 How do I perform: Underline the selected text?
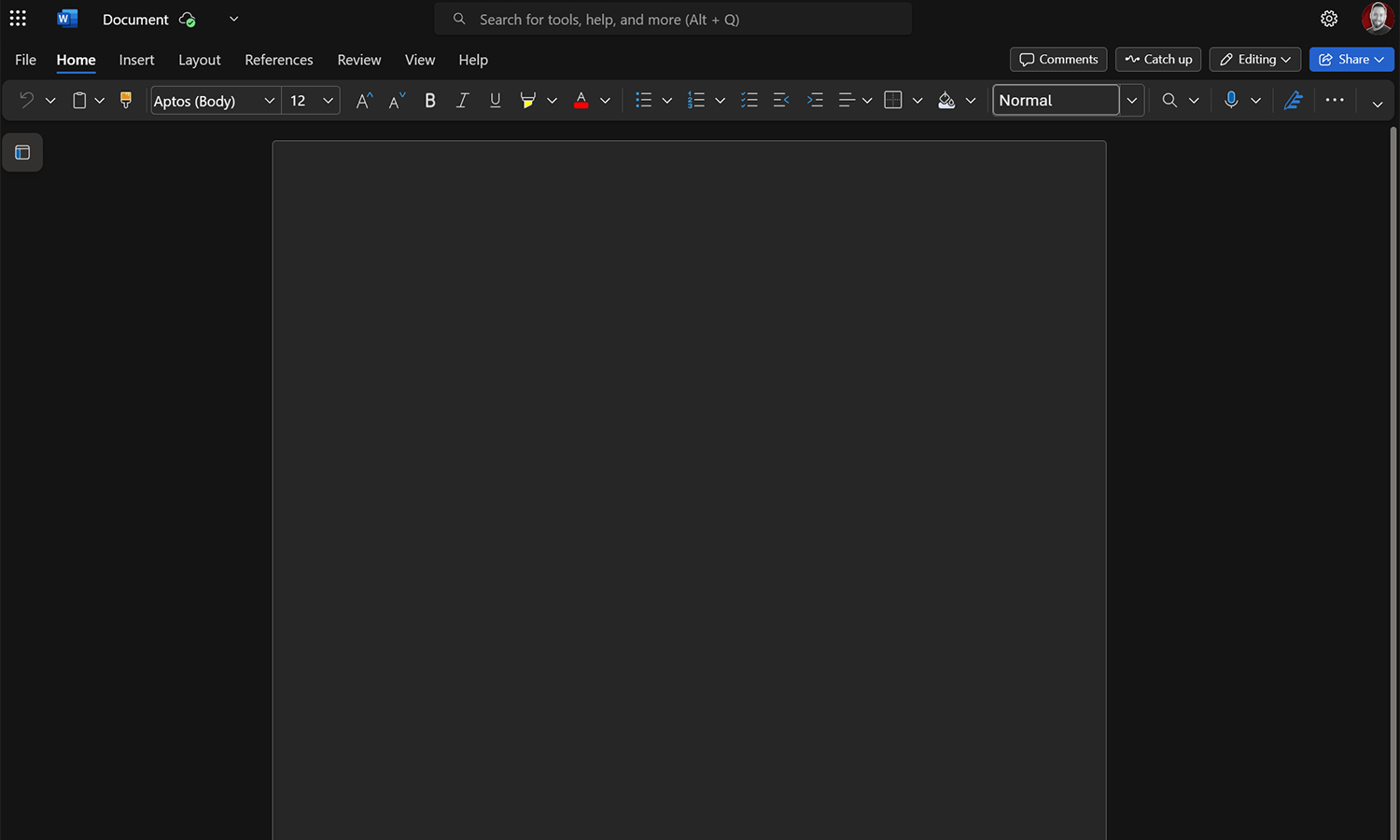[x=495, y=100]
